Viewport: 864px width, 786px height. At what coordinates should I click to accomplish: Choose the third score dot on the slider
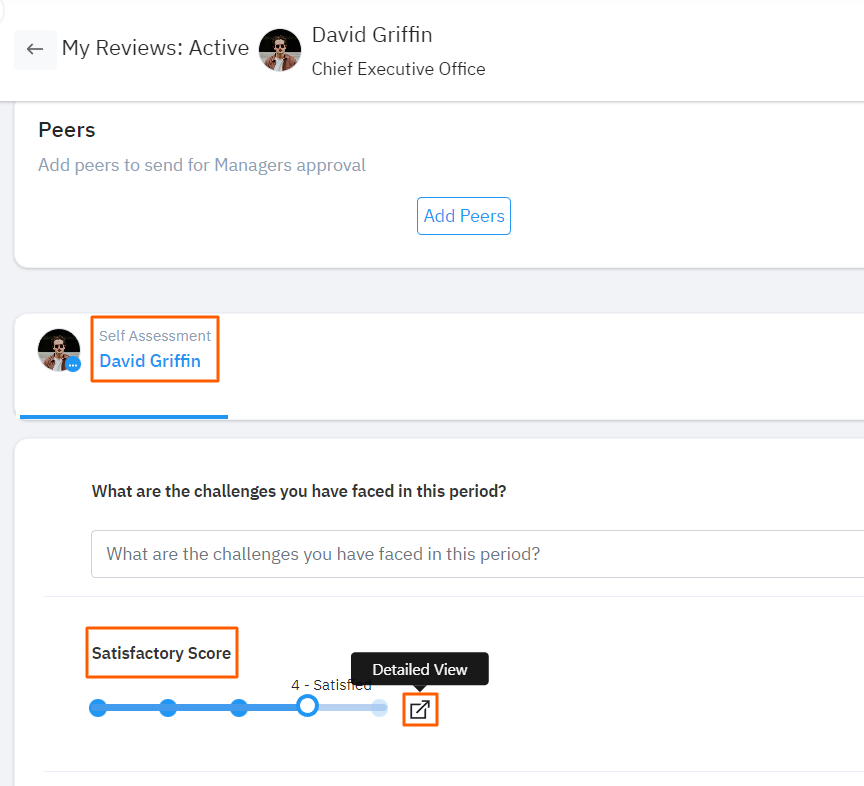click(238, 707)
